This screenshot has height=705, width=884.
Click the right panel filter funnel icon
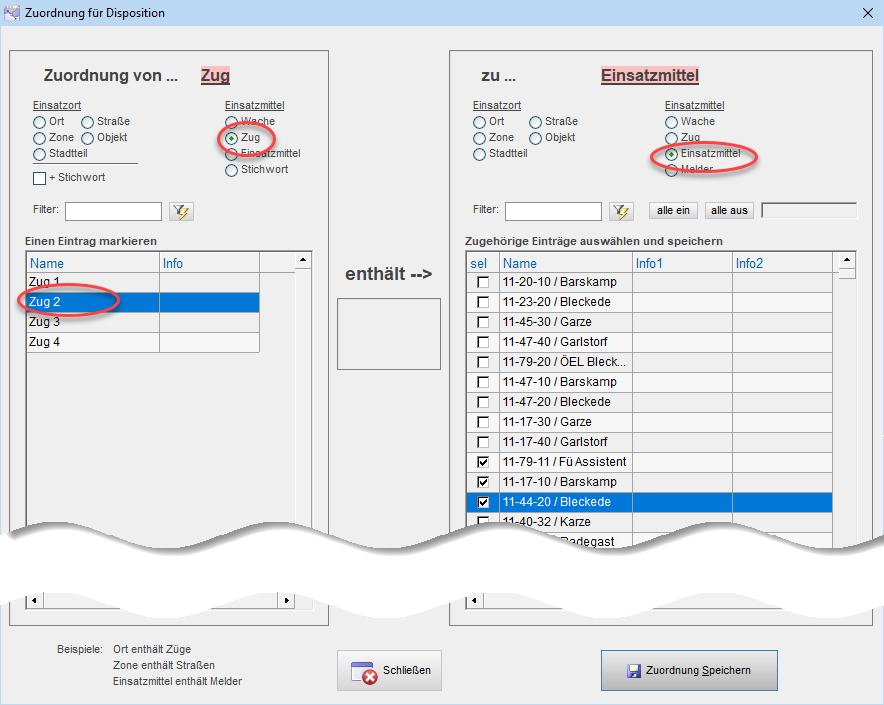pos(621,211)
